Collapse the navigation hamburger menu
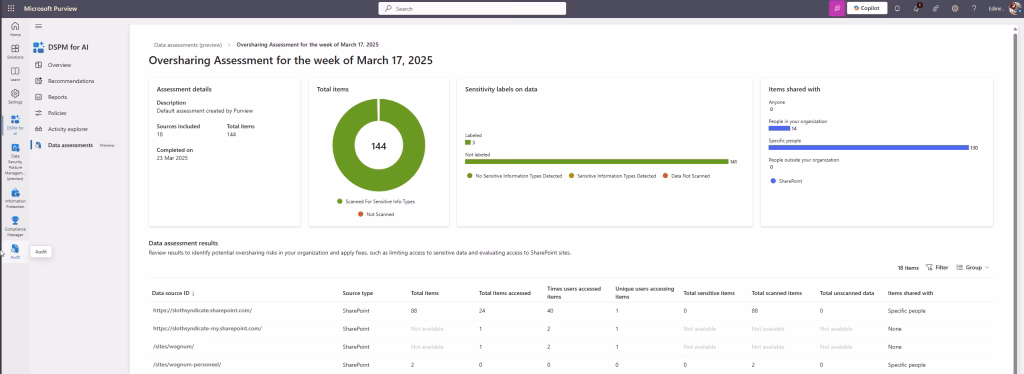The width and height of the screenshot is (1024, 374). [x=39, y=26]
